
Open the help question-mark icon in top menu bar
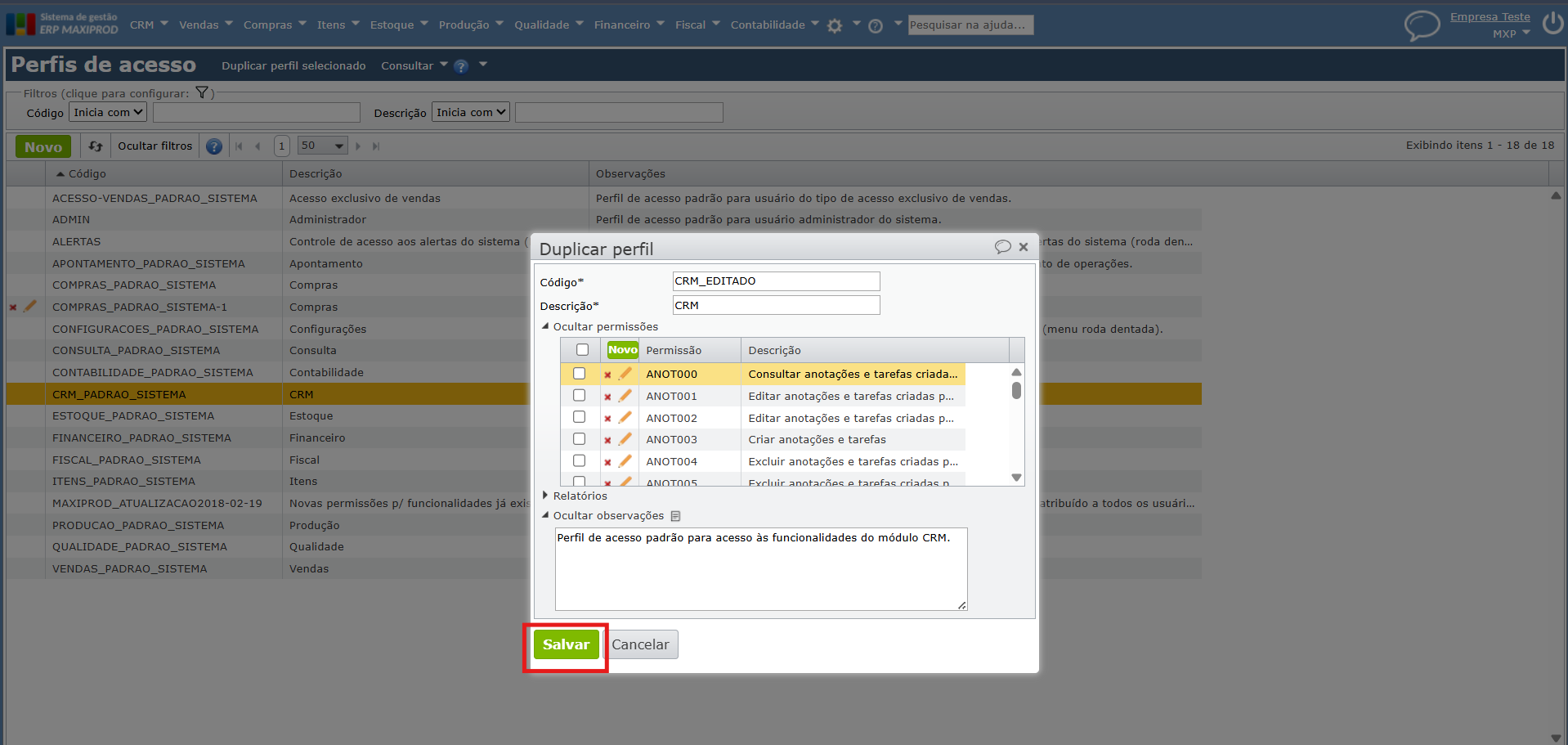click(x=876, y=25)
